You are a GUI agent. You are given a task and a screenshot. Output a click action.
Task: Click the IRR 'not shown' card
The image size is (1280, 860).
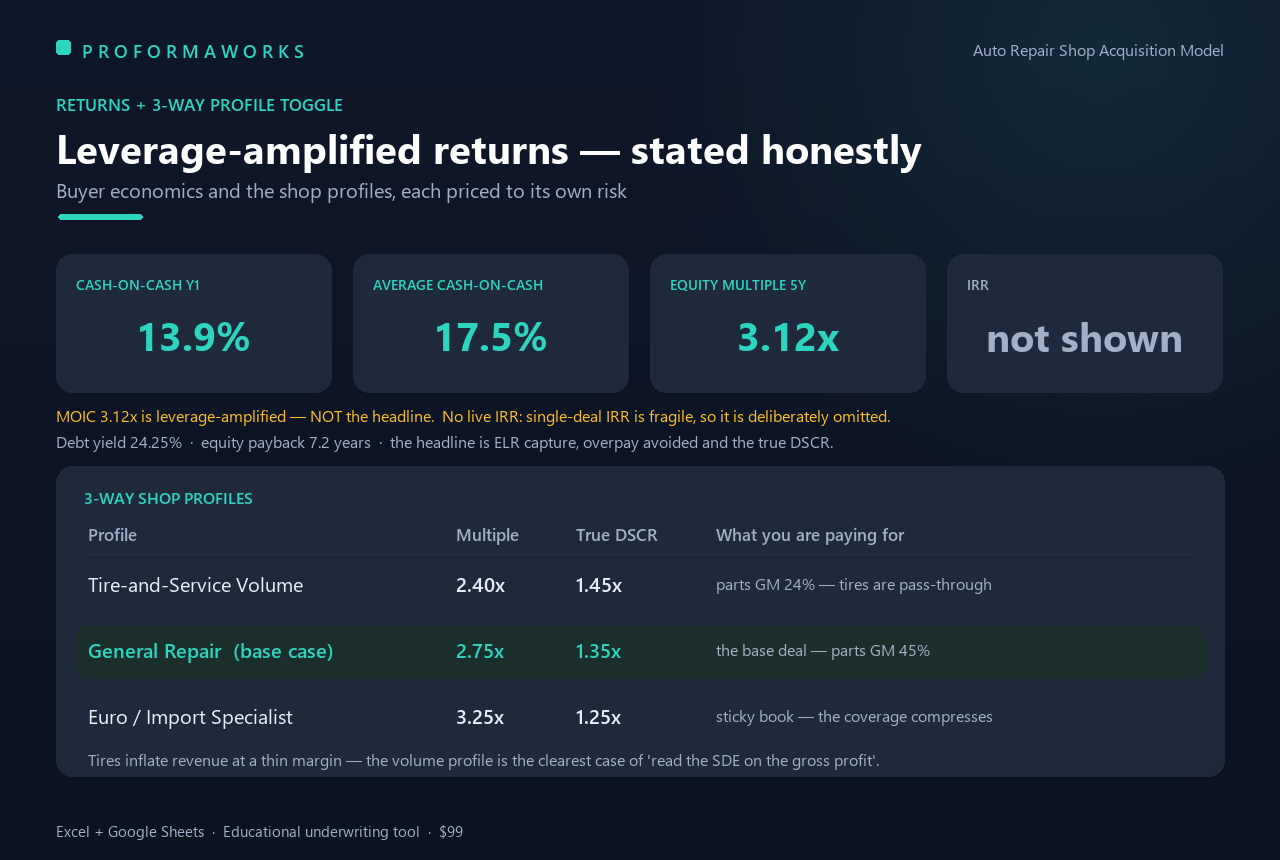(x=1085, y=323)
